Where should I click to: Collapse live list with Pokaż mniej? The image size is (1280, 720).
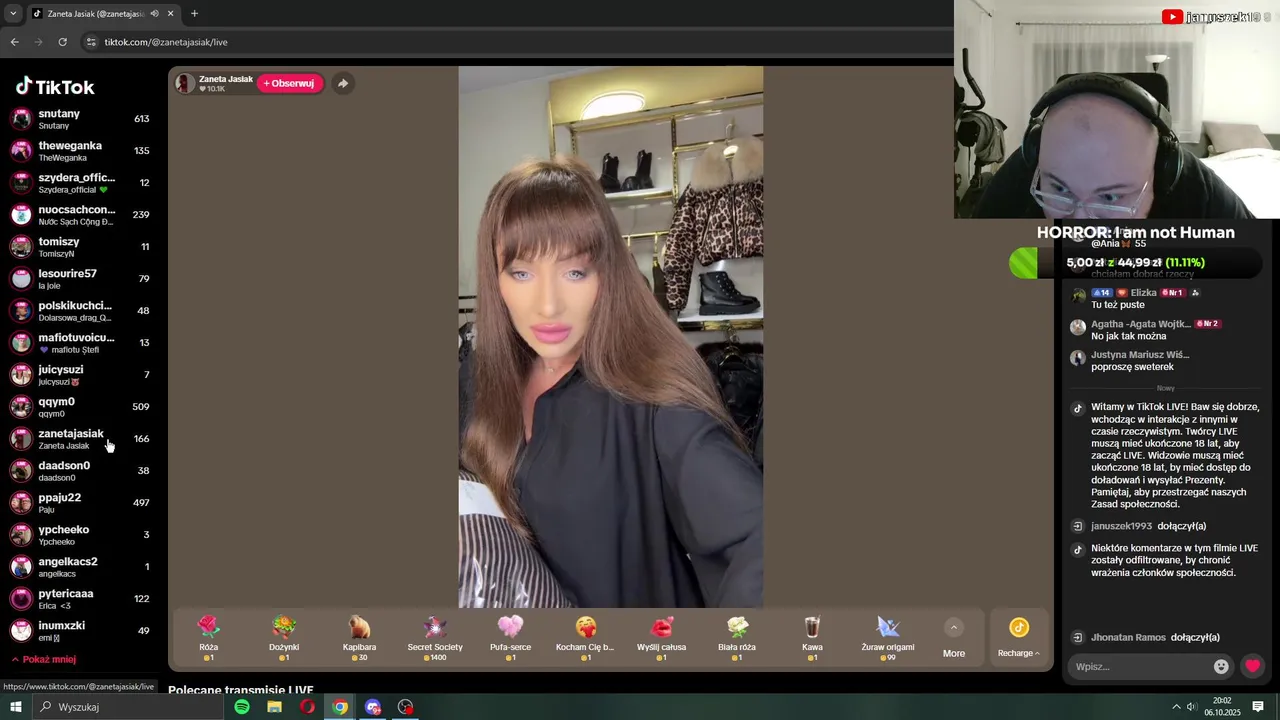(x=43, y=659)
